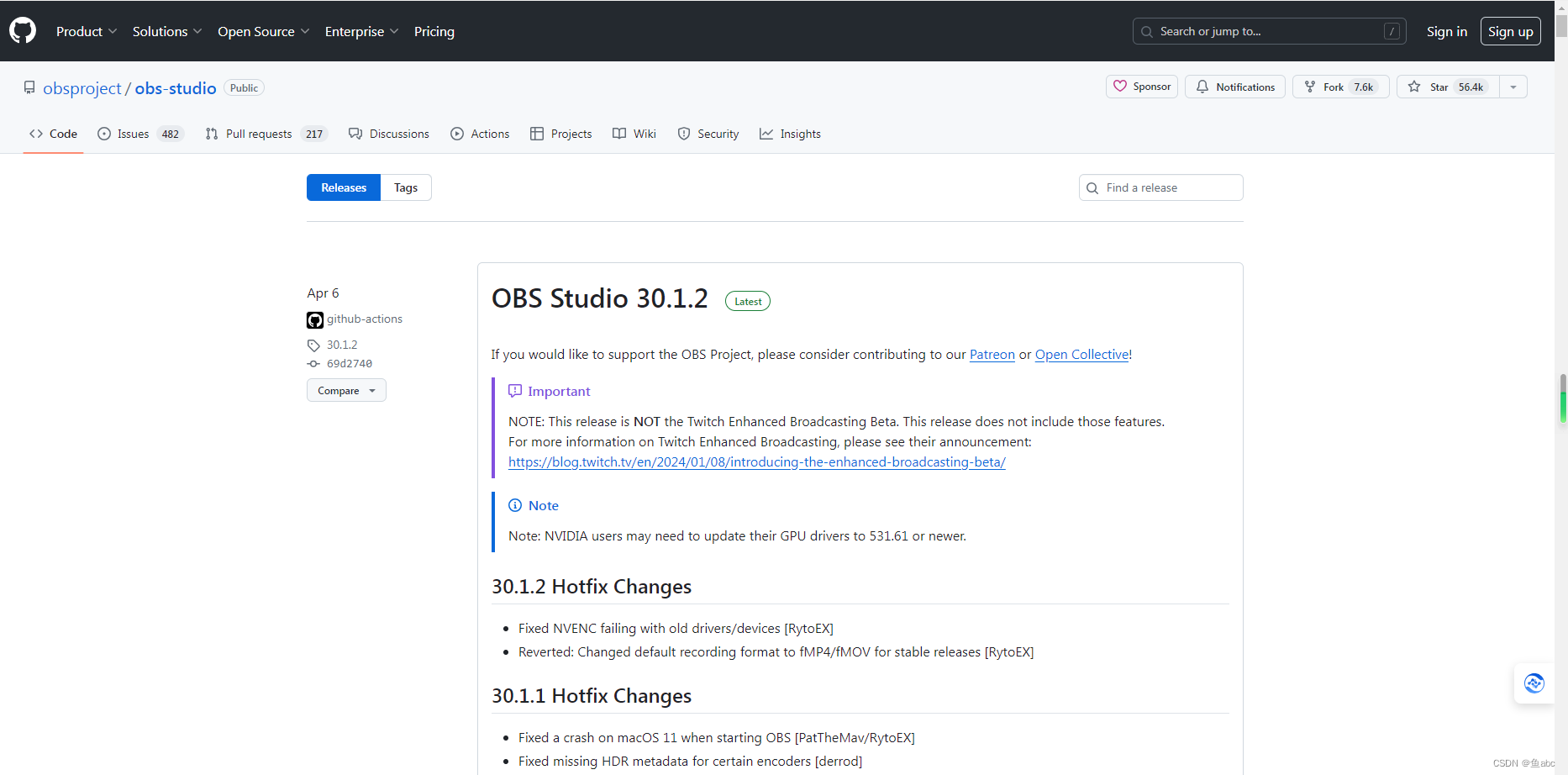
Task: Click the Apr 6 release date
Action: pyautogui.click(x=323, y=293)
